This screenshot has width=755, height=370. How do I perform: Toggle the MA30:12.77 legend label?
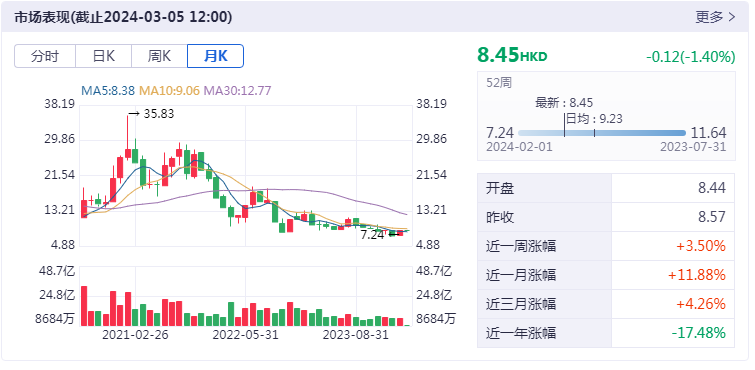(237, 90)
